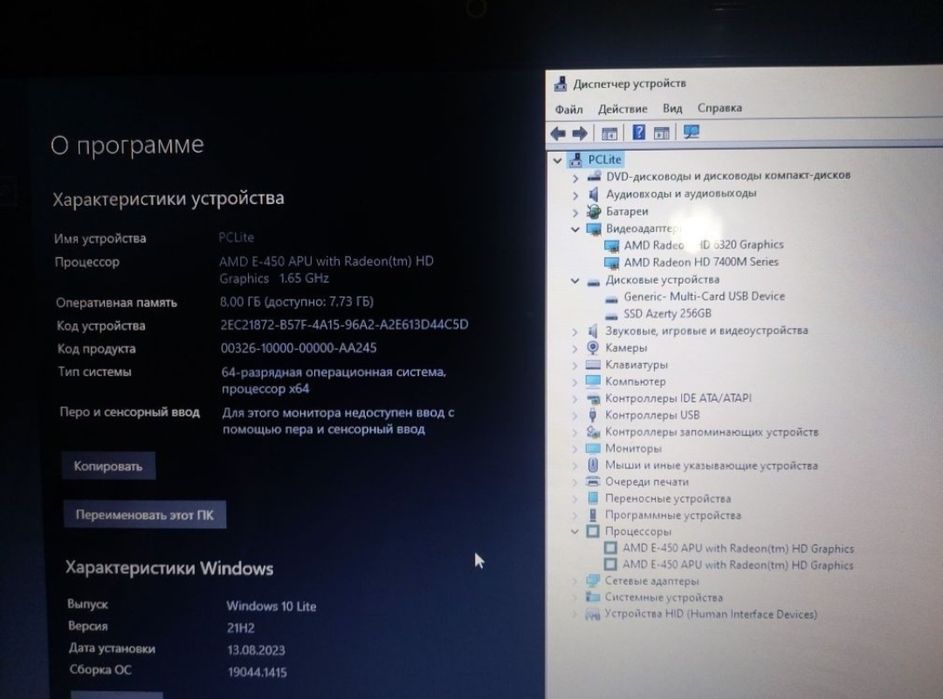Click the install date 13.08.2023
Image resolution: width=943 pixels, height=699 pixels.
pos(256,650)
